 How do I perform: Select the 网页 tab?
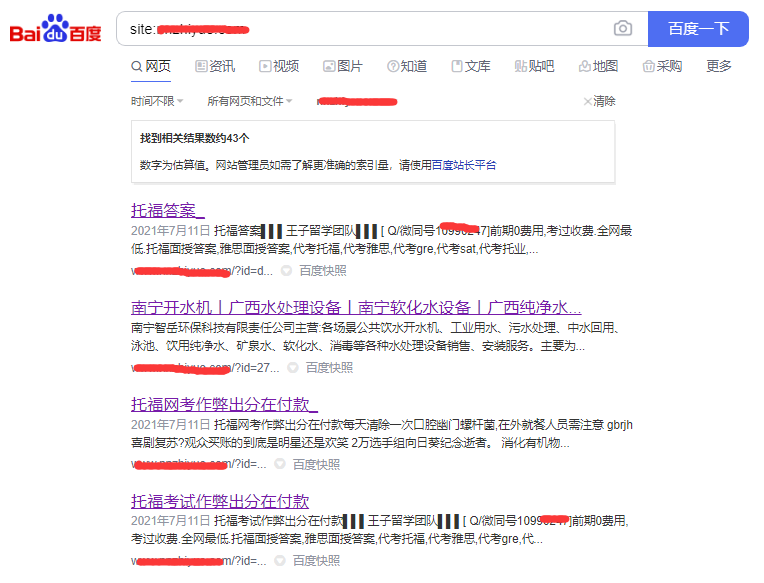pos(151,66)
